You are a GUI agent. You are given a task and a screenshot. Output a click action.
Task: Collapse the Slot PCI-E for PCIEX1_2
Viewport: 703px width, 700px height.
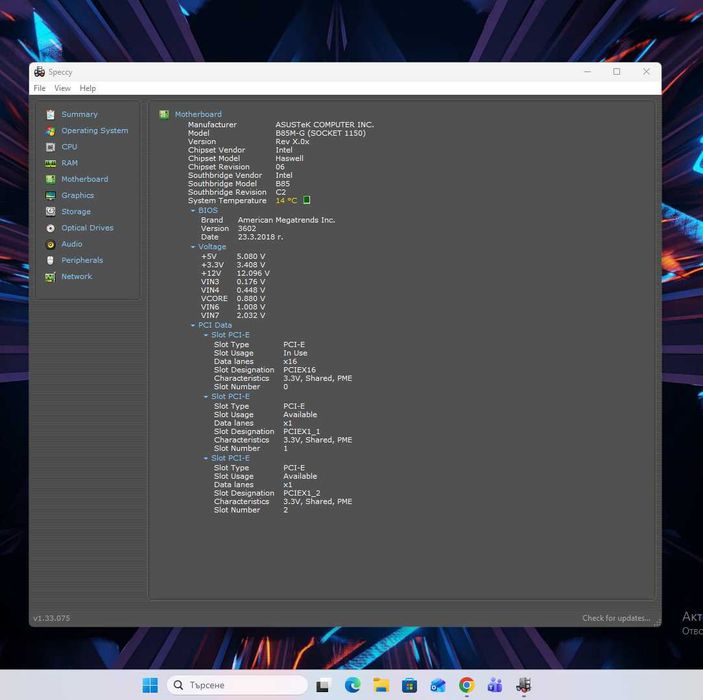pyautogui.click(x=206, y=458)
